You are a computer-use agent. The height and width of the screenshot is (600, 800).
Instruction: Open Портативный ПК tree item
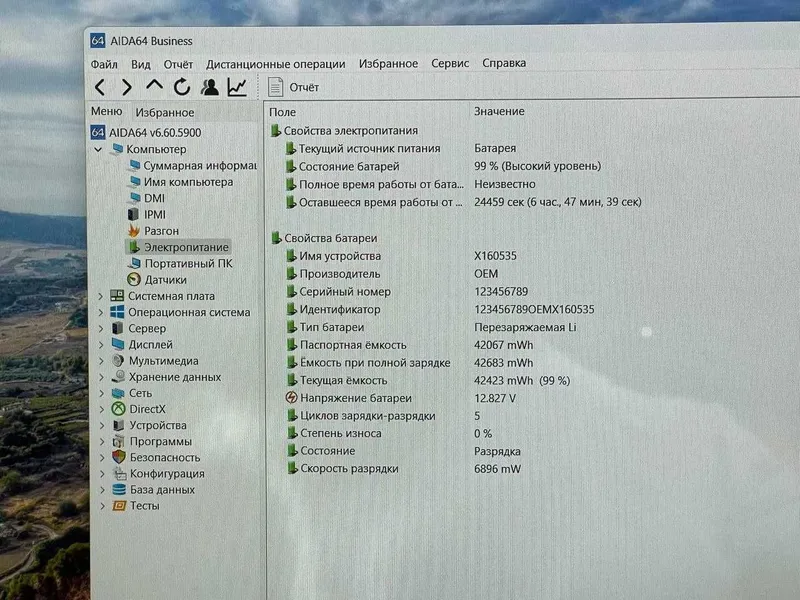(x=181, y=263)
